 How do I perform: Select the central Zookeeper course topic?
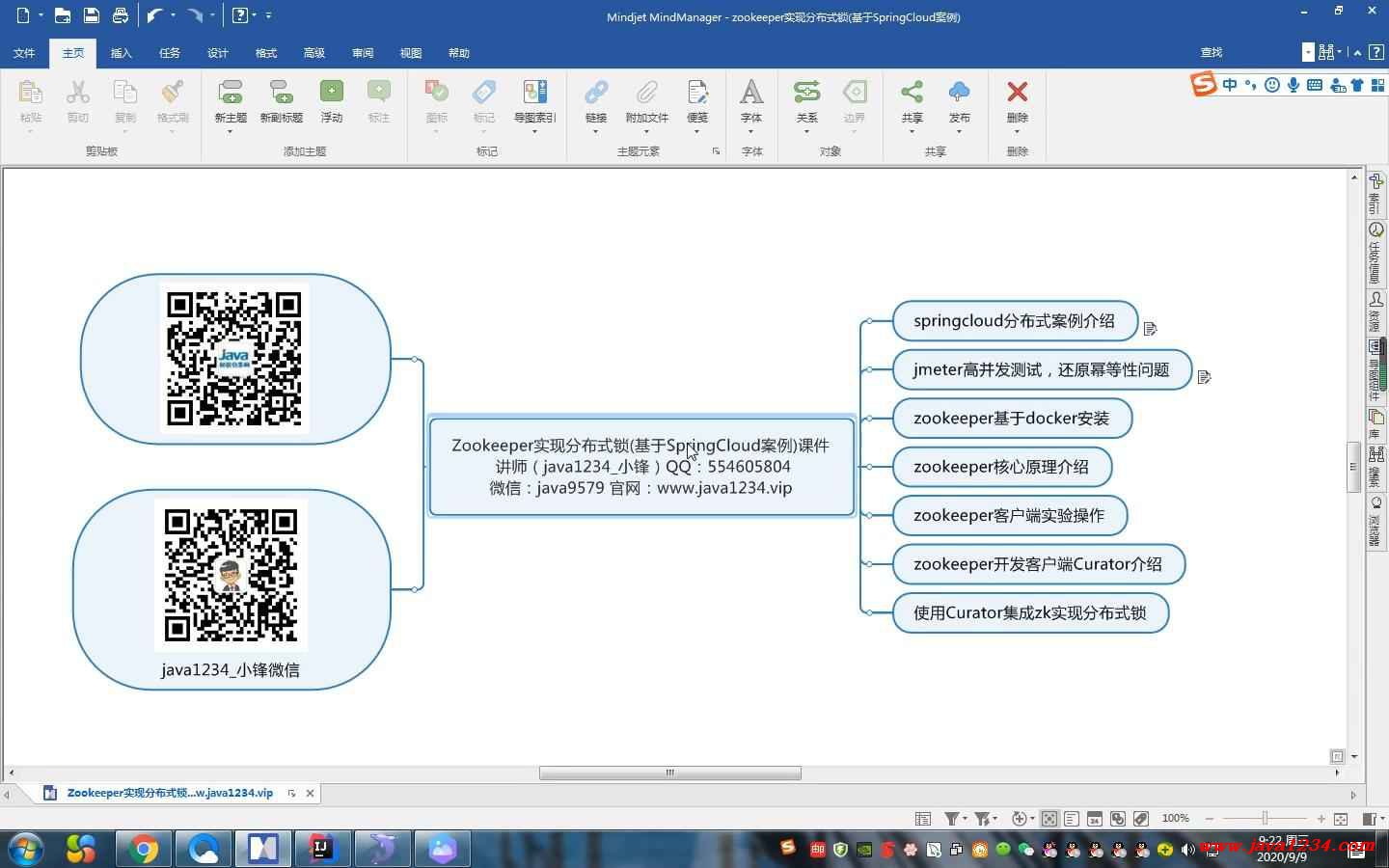tap(641, 467)
